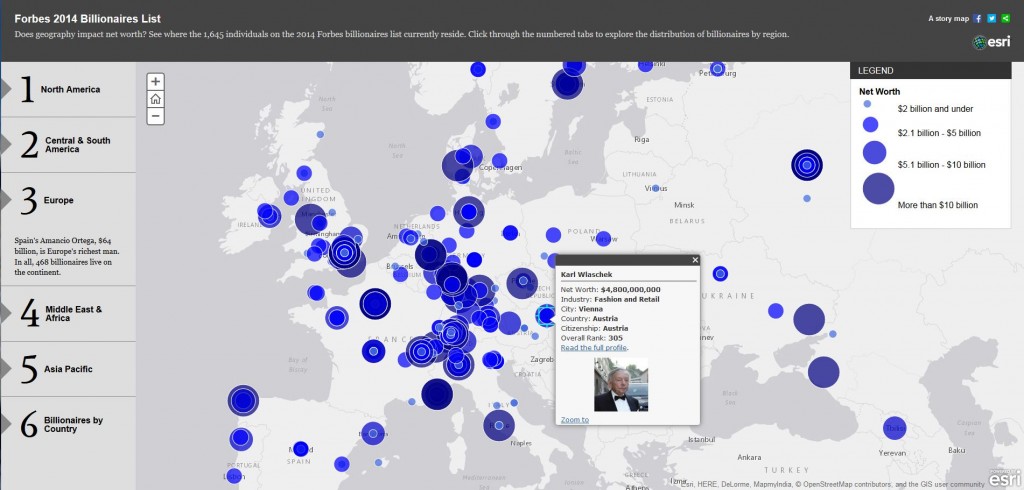Click the Baku city label
This screenshot has height=490, width=1024.
click(x=957, y=450)
